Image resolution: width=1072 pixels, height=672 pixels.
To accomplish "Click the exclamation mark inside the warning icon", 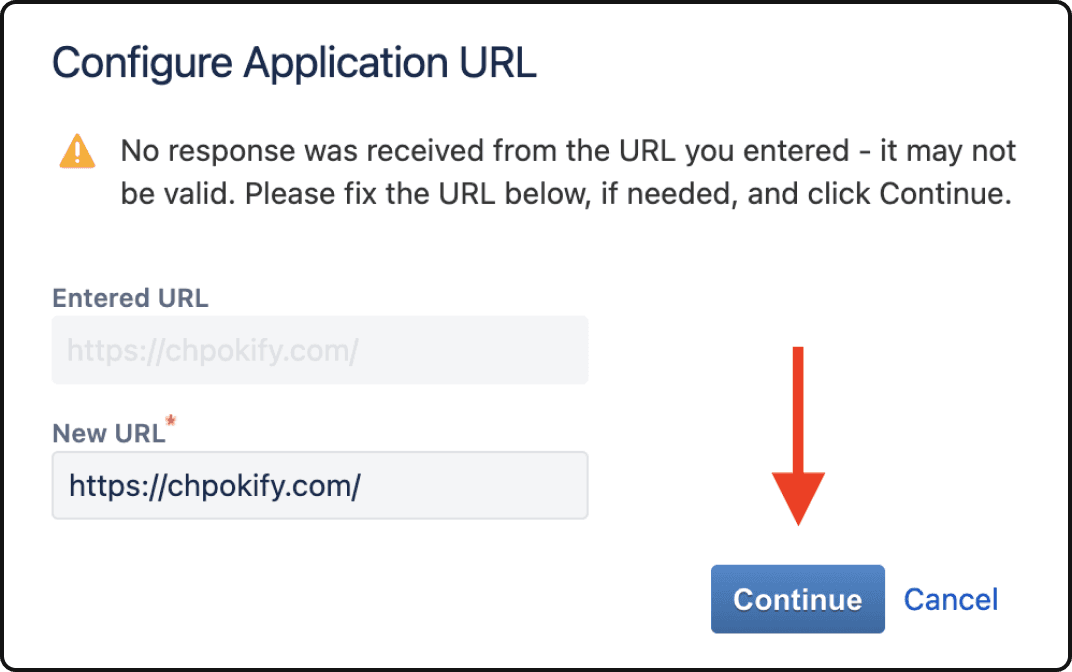I will tap(77, 152).
